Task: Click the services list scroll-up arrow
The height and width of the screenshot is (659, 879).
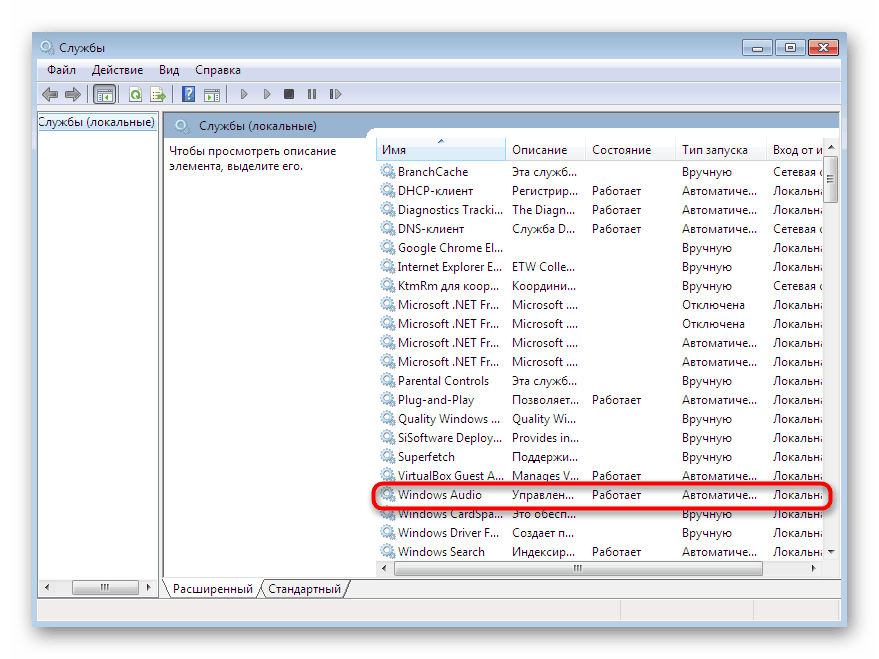Action: tap(831, 147)
